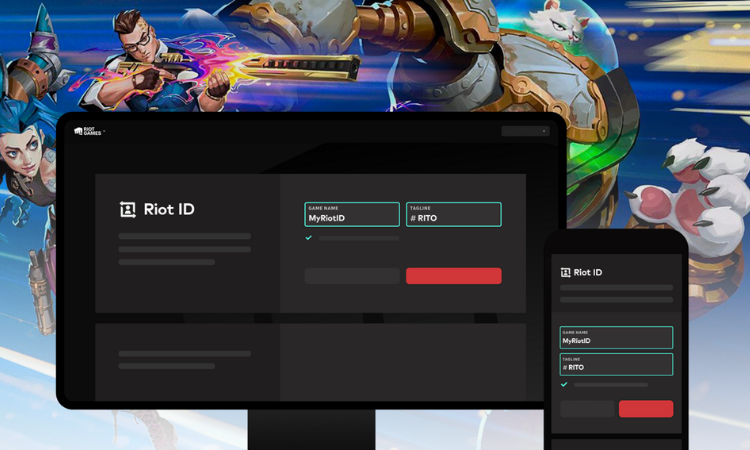Viewport: 750px width, 450px height.
Task: Click the Riot ID icon on phone
Action: (x=565, y=273)
